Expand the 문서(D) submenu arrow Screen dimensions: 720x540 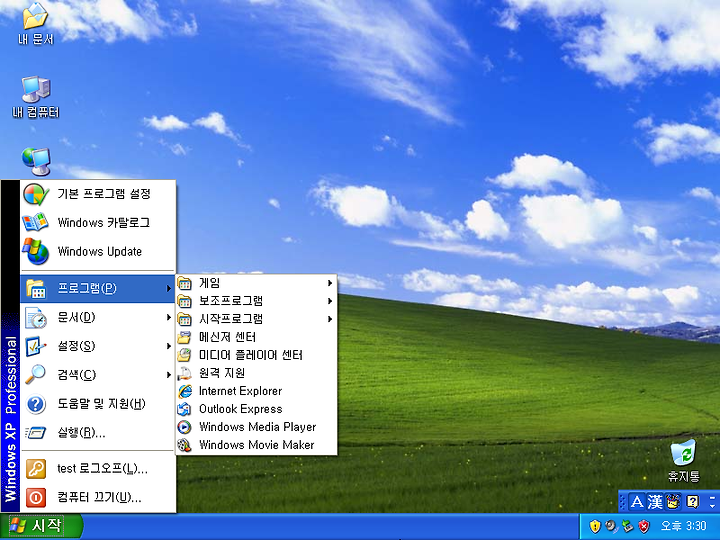tap(169, 317)
